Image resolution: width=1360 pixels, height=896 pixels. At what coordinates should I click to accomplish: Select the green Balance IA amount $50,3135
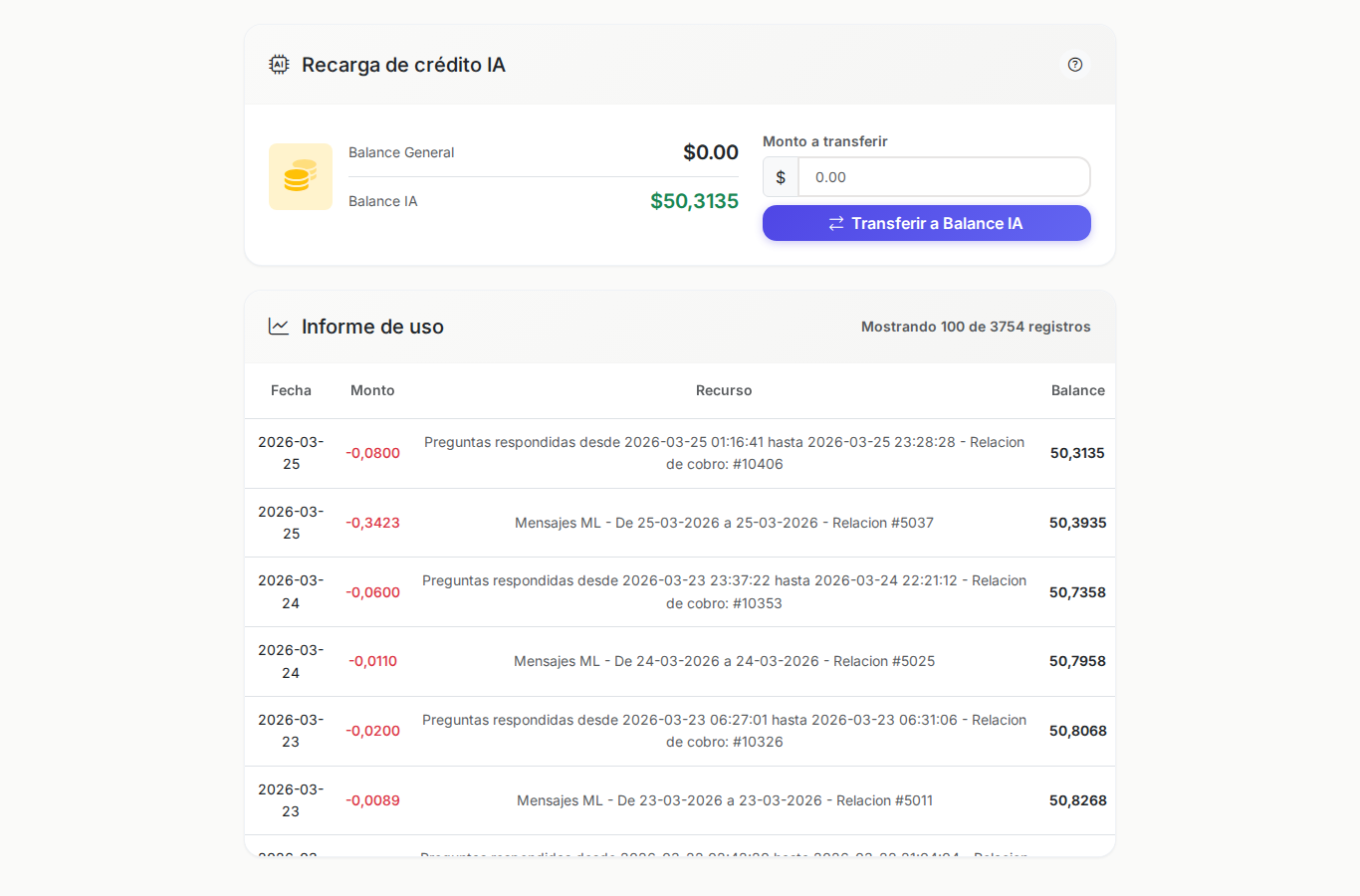(694, 201)
